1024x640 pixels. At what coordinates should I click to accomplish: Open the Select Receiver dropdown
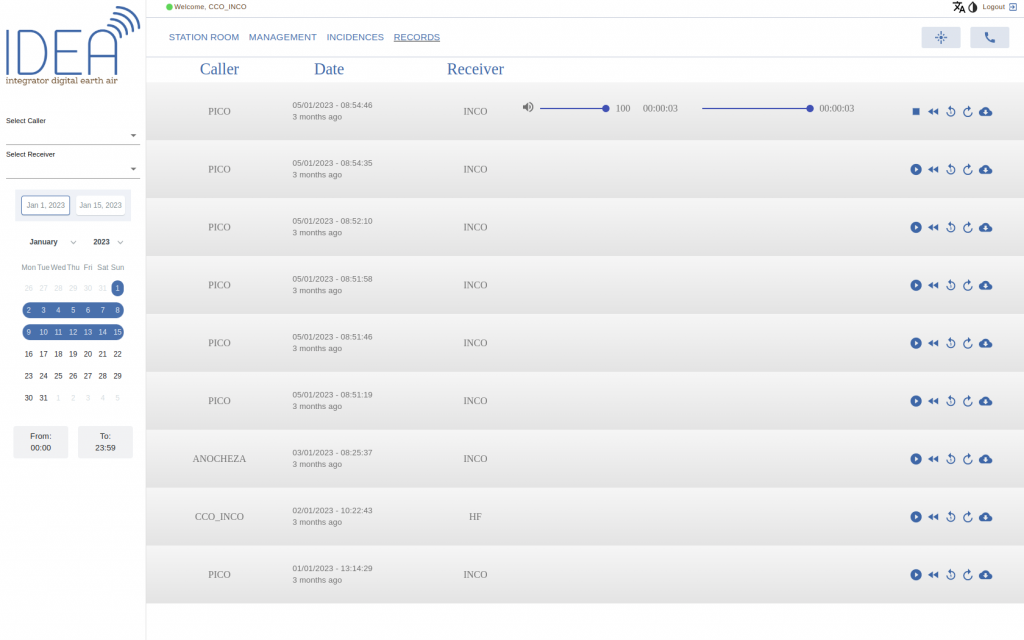coord(72,169)
